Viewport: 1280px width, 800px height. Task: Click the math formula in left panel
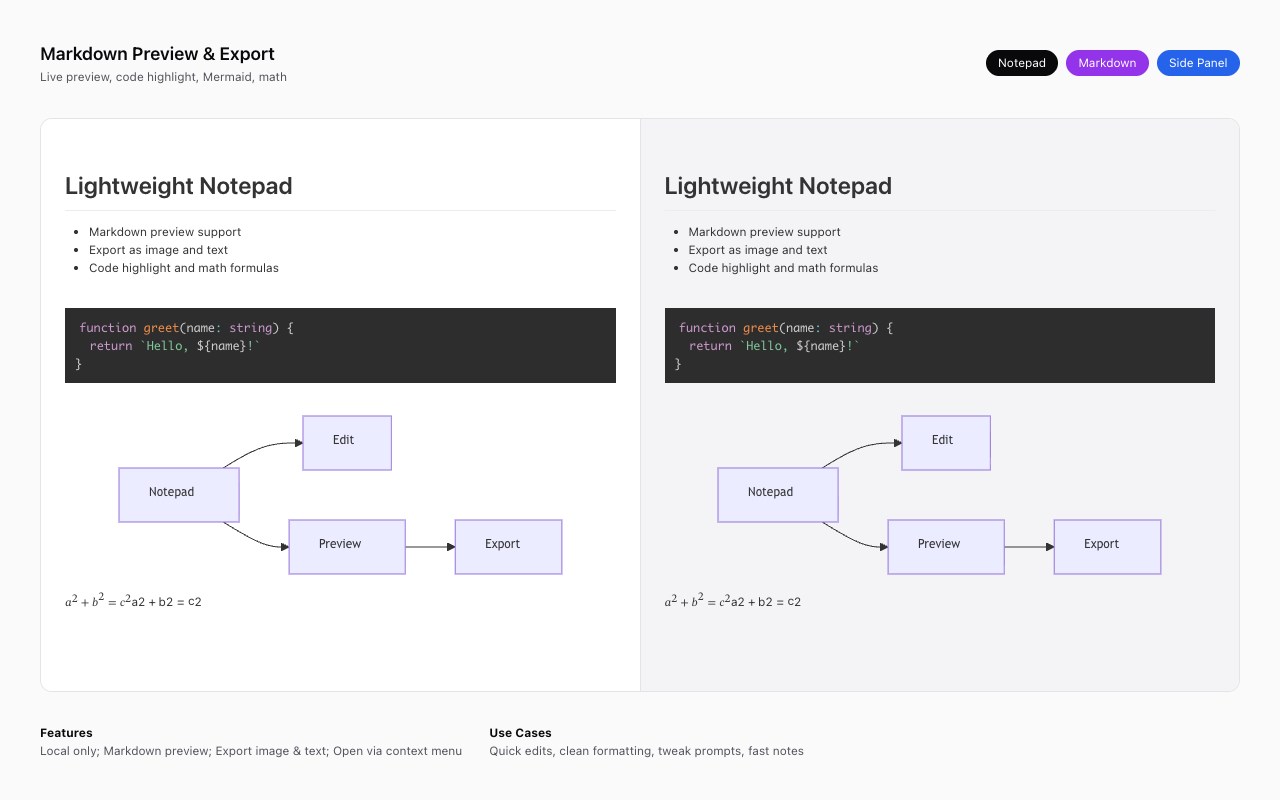(x=133, y=601)
